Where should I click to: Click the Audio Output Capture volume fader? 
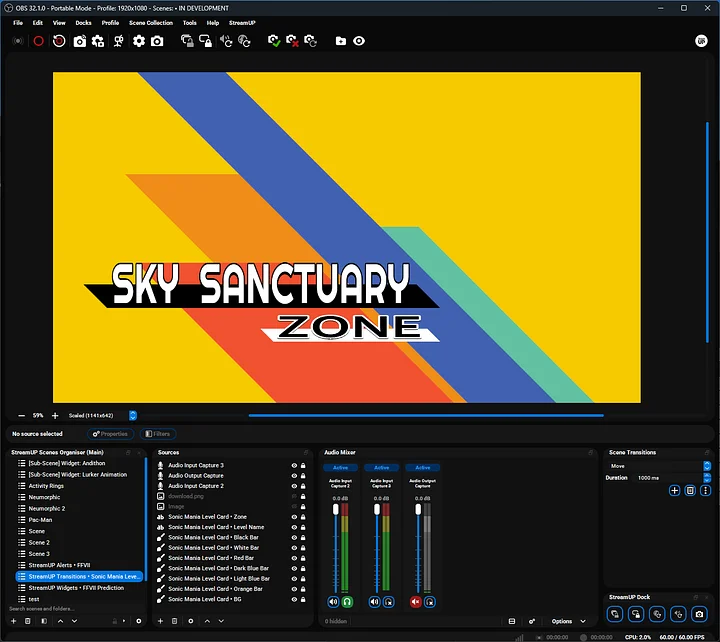pyautogui.click(x=418, y=510)
